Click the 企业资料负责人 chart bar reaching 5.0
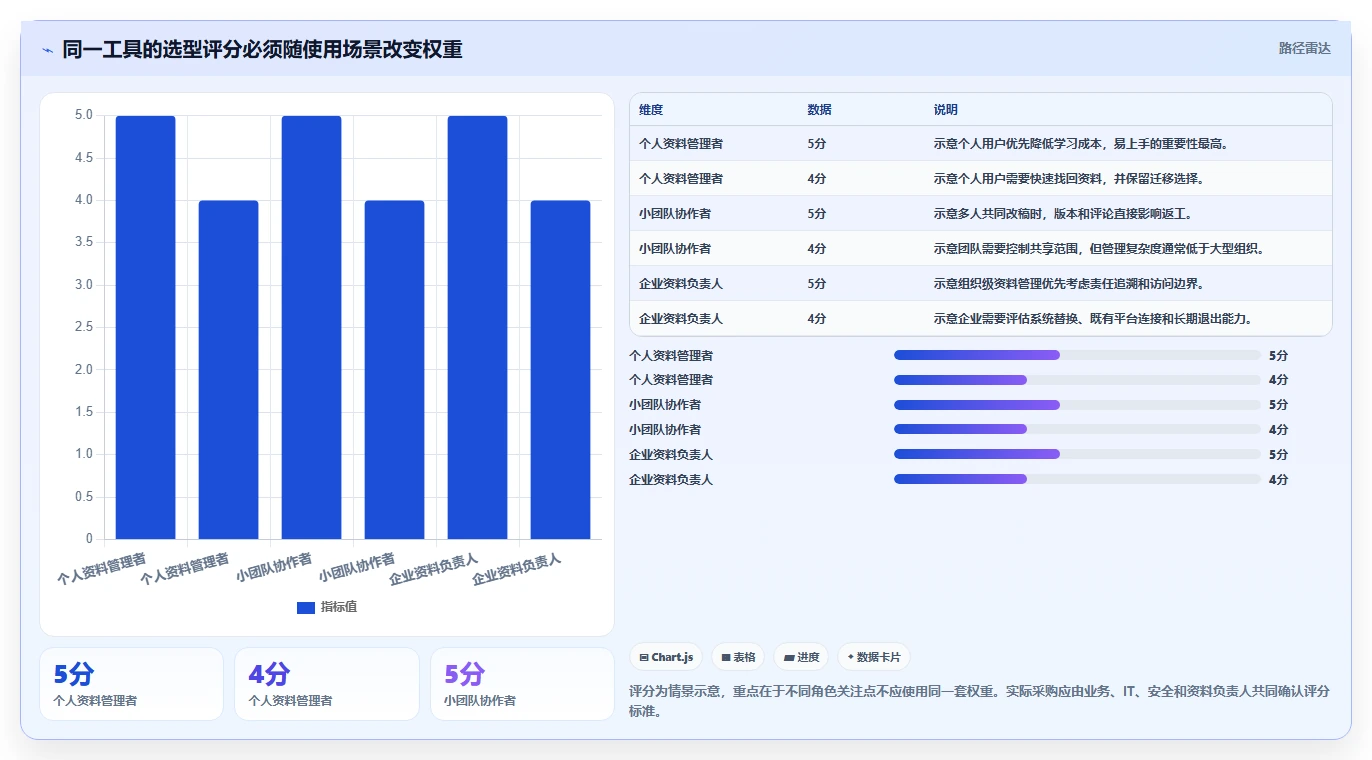1372x760 pixels. (x=477, y=327)
